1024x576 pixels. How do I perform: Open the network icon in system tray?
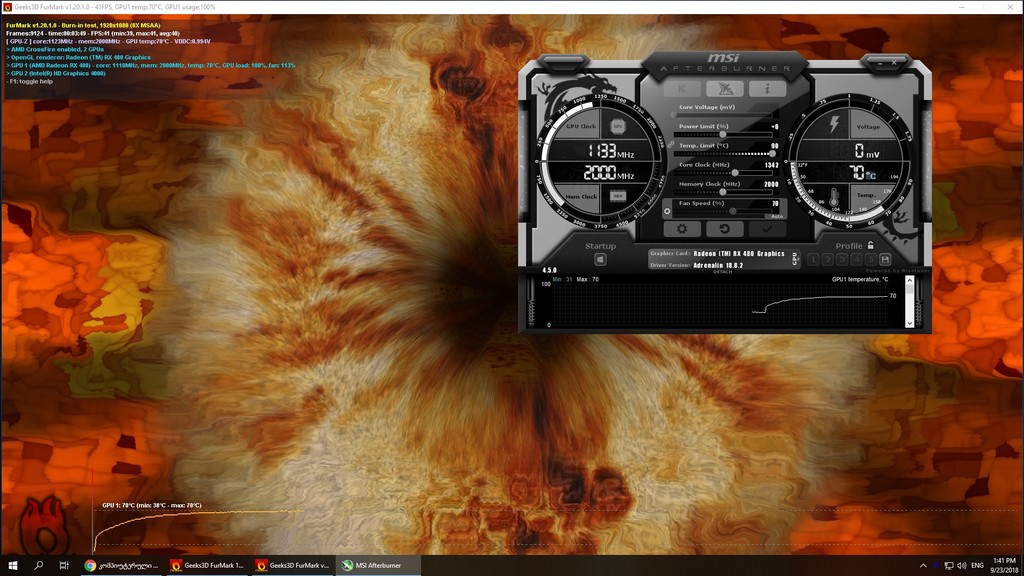pyautogui.click(x=949, y=566)
